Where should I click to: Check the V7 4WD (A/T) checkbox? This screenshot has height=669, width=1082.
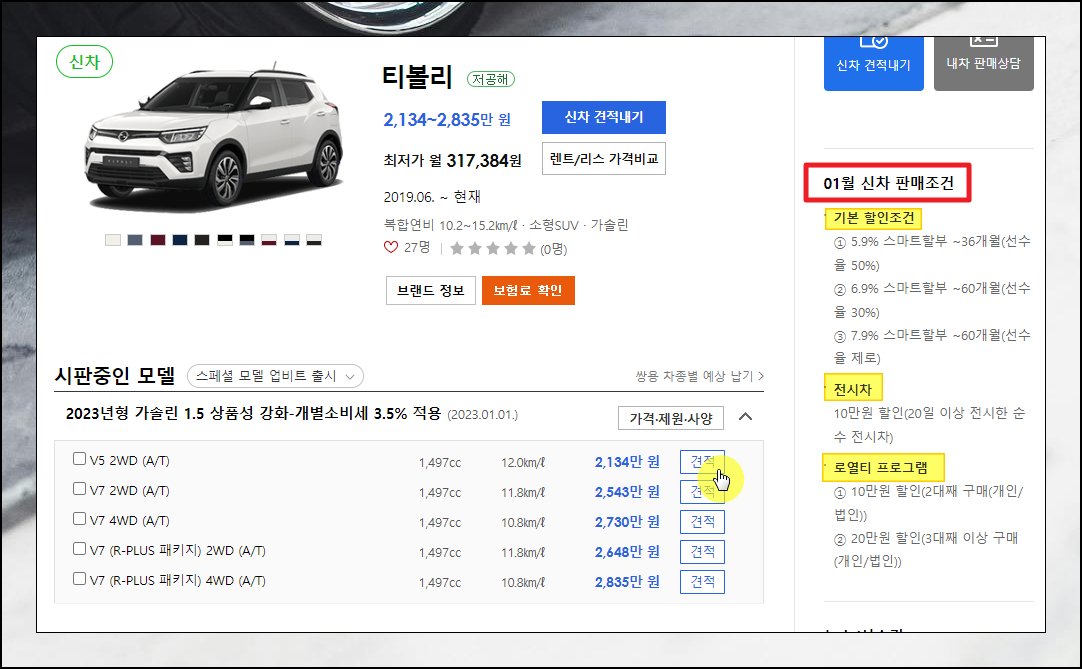click(x=79, y=518)
